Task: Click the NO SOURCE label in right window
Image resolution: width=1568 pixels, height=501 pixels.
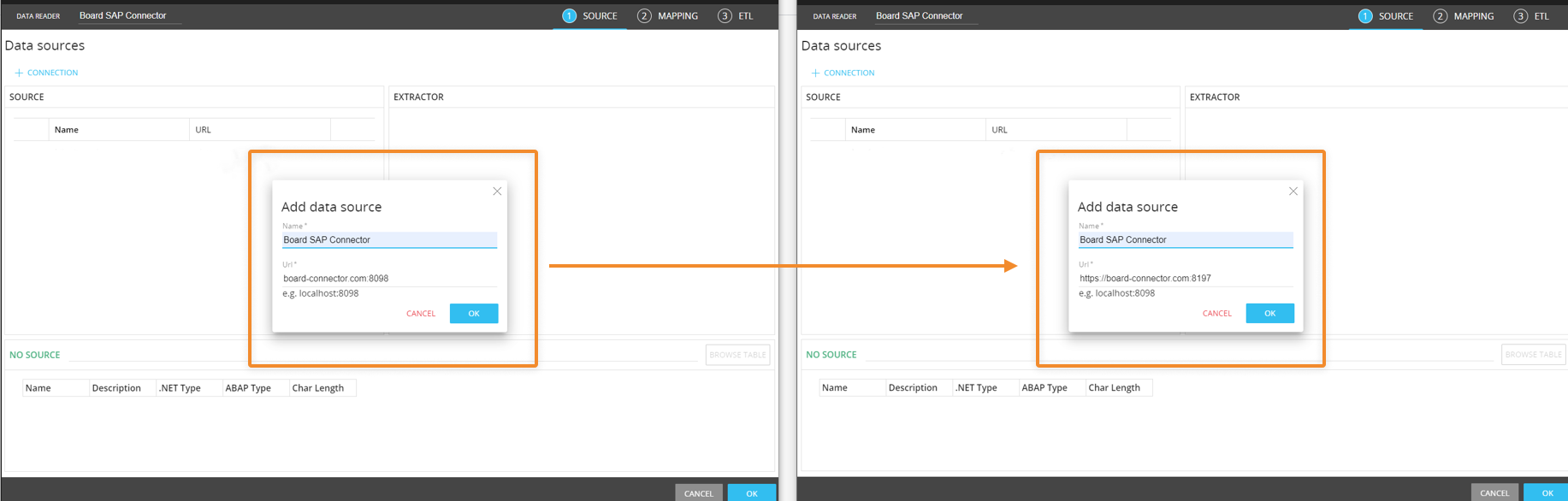Action: 831,355
